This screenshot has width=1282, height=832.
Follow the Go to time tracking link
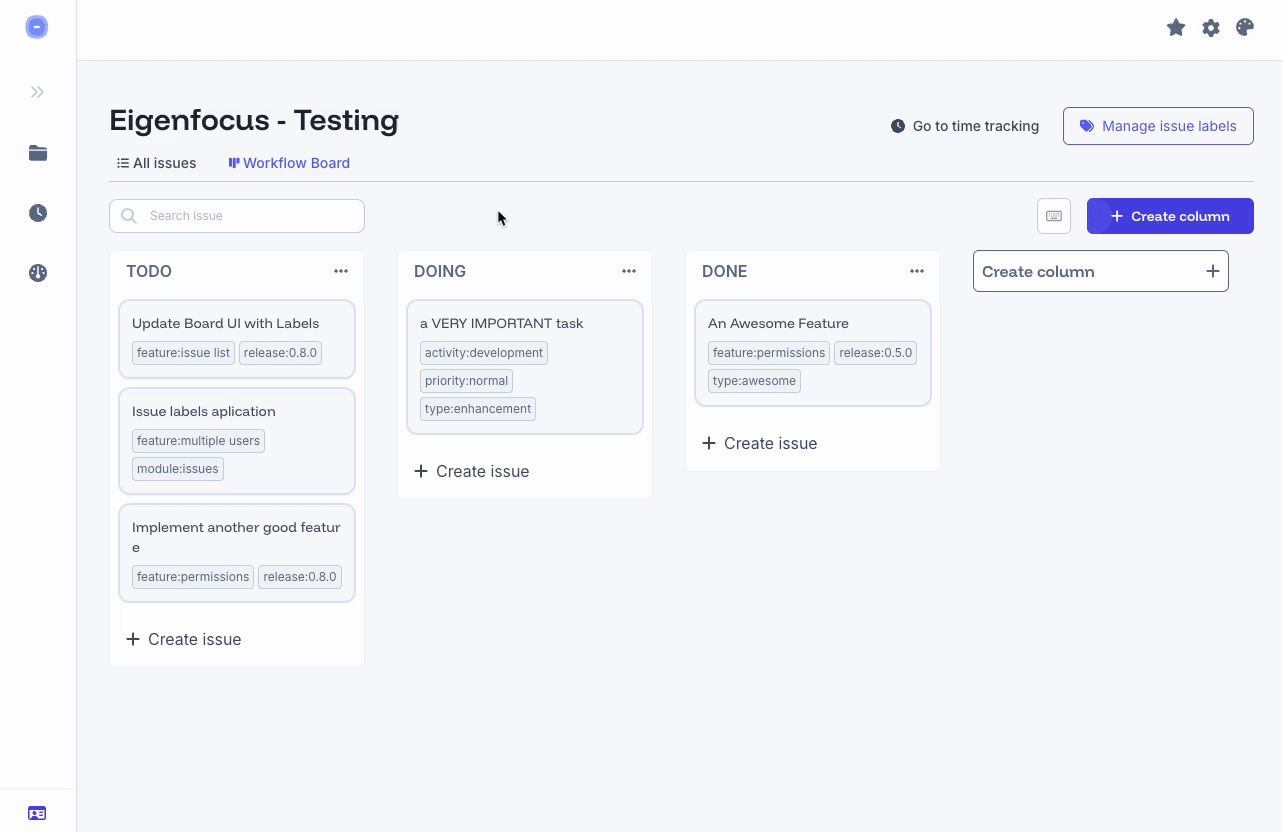tap(965, 126)
